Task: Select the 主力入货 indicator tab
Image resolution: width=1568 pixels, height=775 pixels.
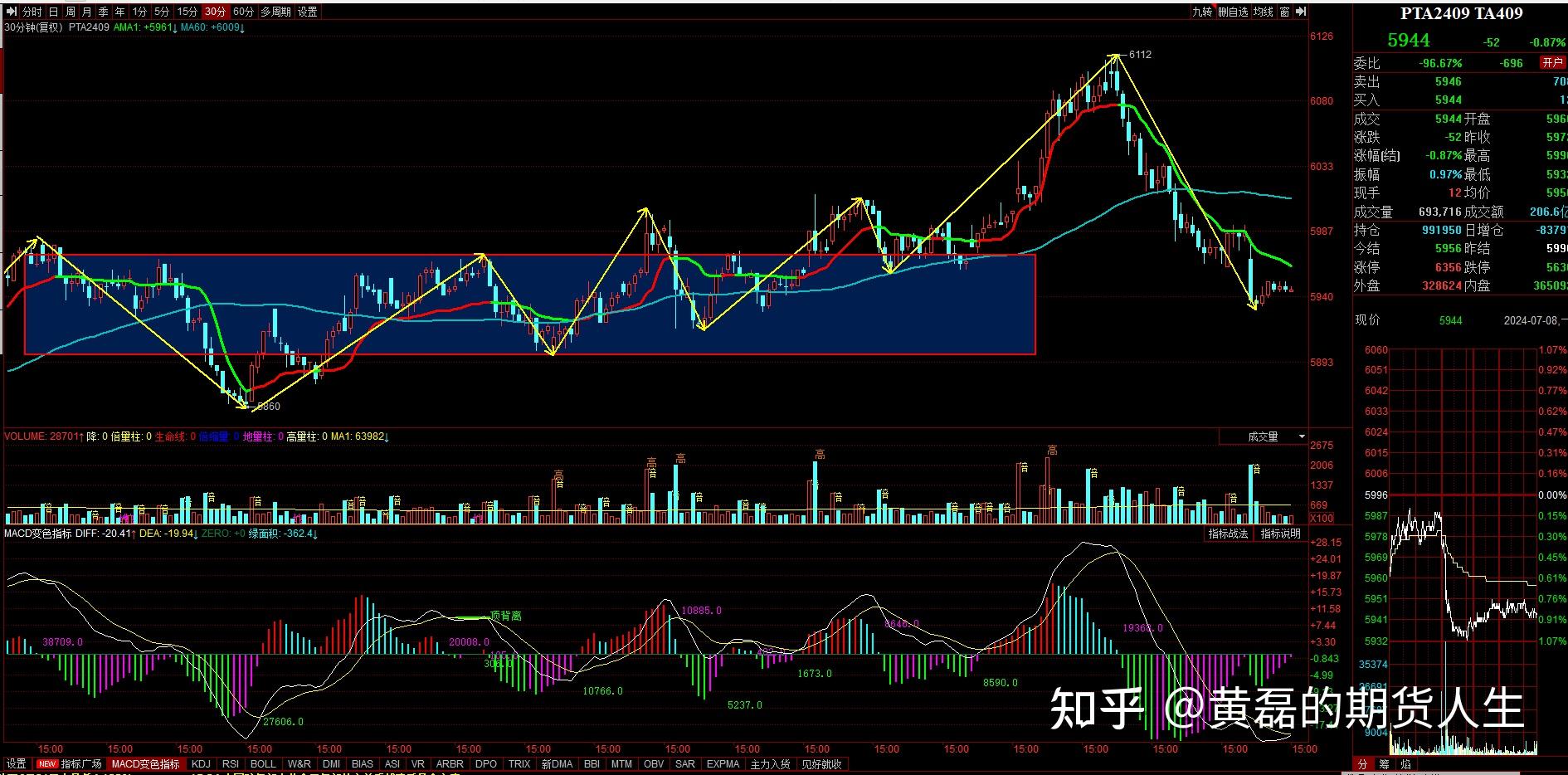Action: pos(770,763)
